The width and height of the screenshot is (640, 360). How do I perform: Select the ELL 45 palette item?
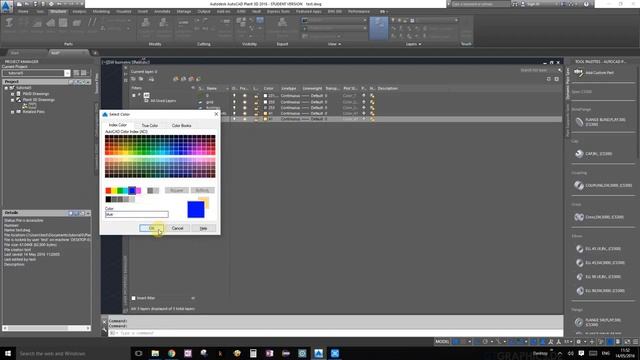[x=598, y=249]
